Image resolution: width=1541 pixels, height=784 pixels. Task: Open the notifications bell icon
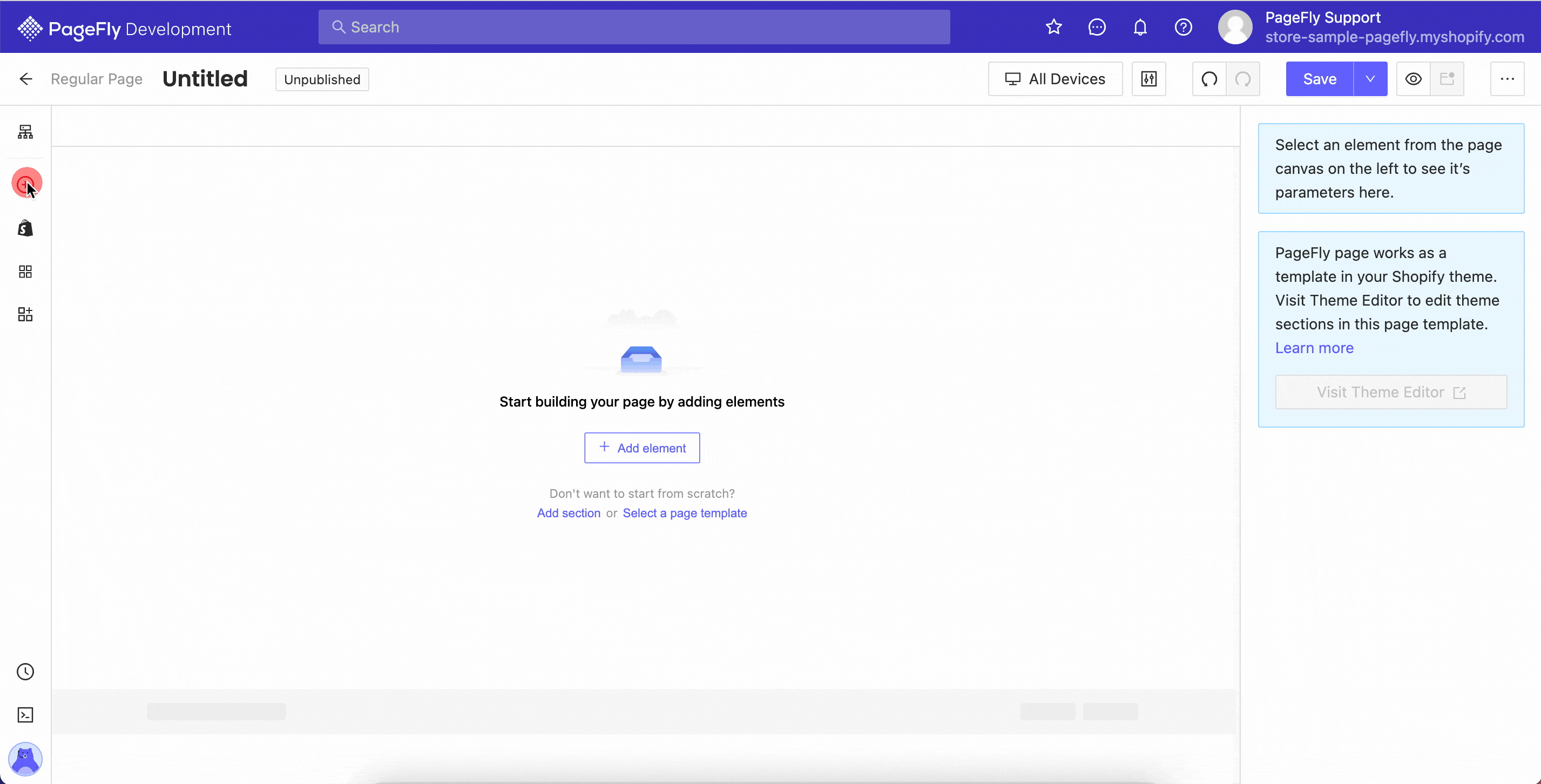[x=1140, y=27]
